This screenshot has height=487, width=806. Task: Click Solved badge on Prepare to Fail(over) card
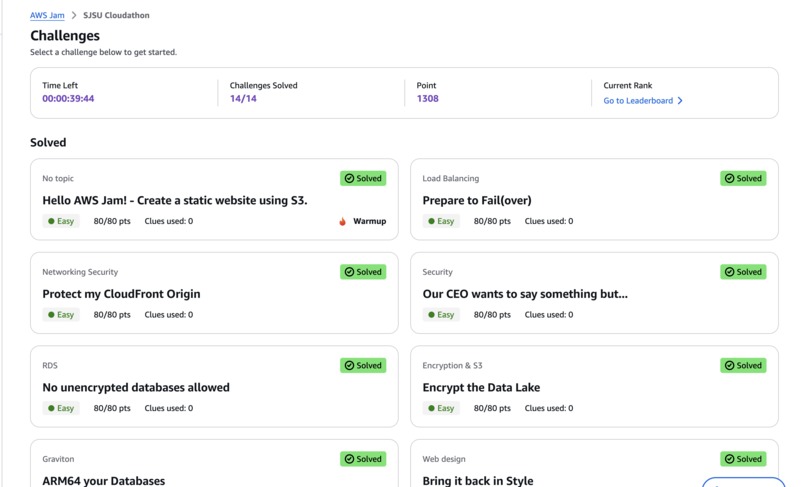click(x=743, y=178)
